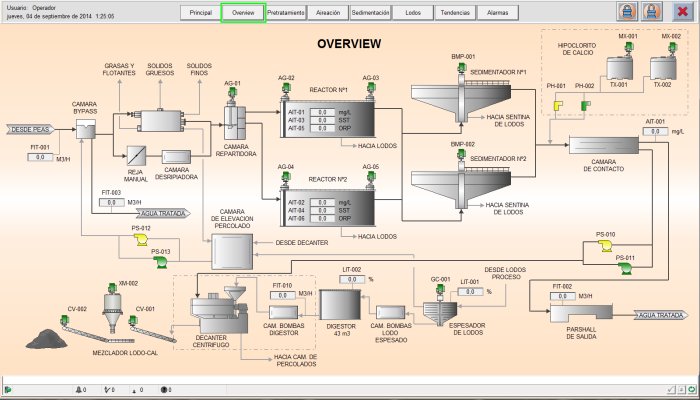
Task: Go to the Principal screen
Action: tap(200, 13)
